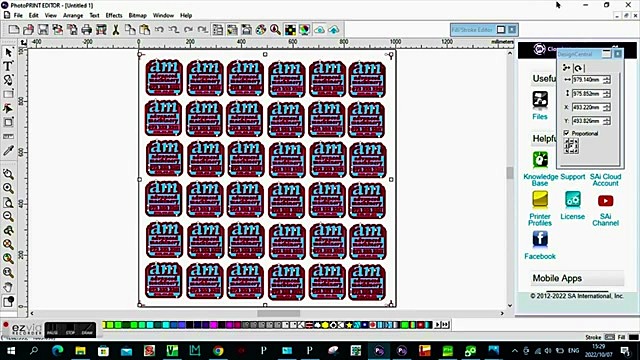
Task: Select the Eyedropper tool
Action: (x=8, y=151)
